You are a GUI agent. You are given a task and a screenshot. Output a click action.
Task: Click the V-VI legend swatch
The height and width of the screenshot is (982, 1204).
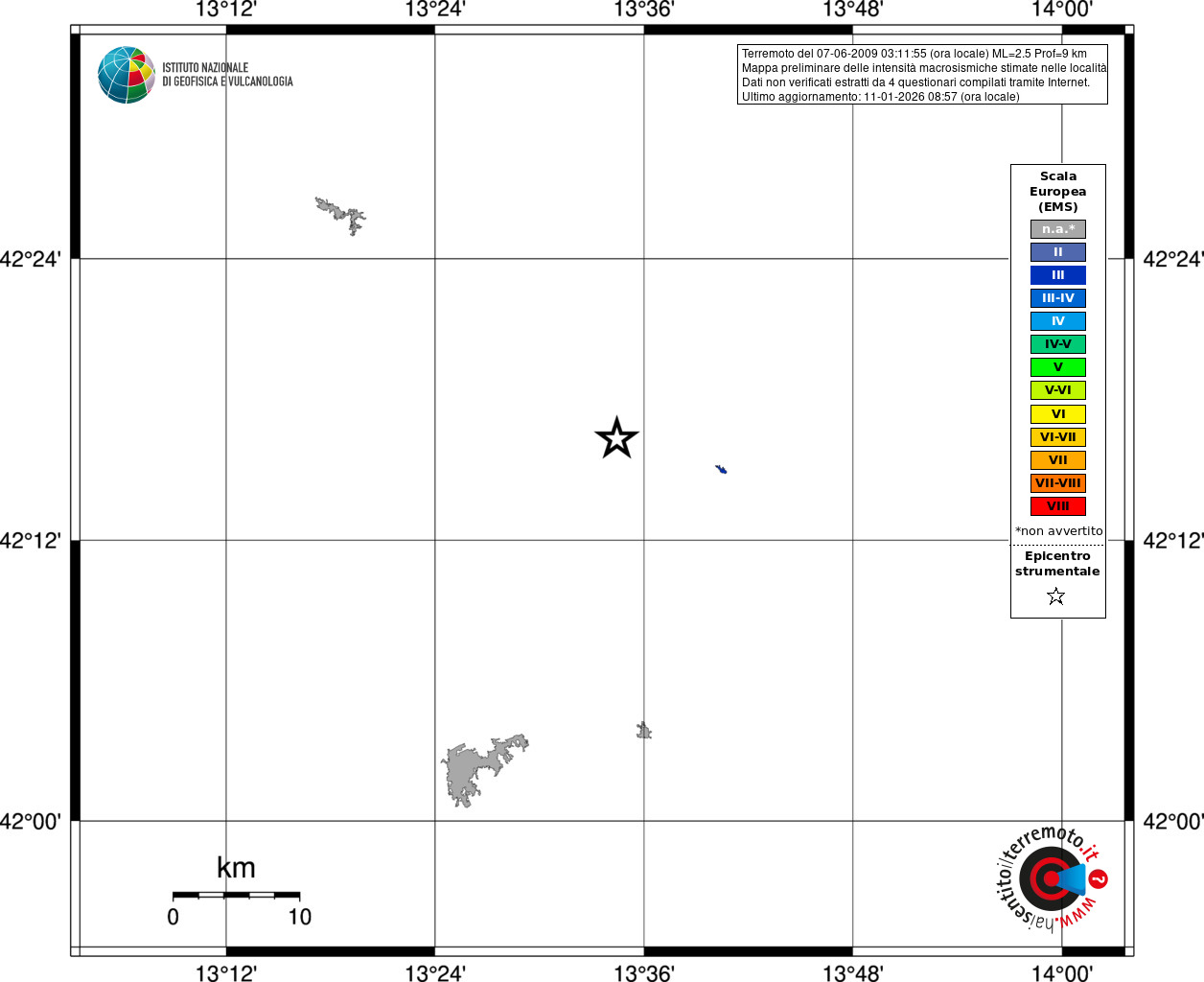1058,390
